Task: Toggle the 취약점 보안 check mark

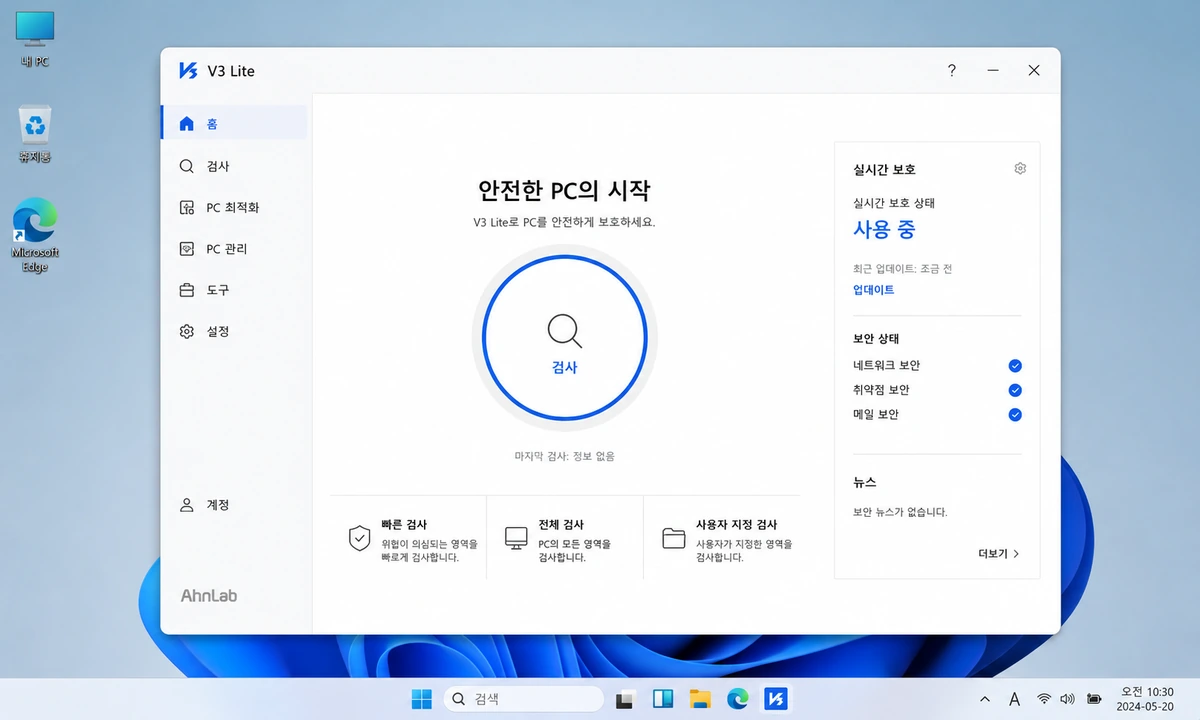Action: point(1015,390)
